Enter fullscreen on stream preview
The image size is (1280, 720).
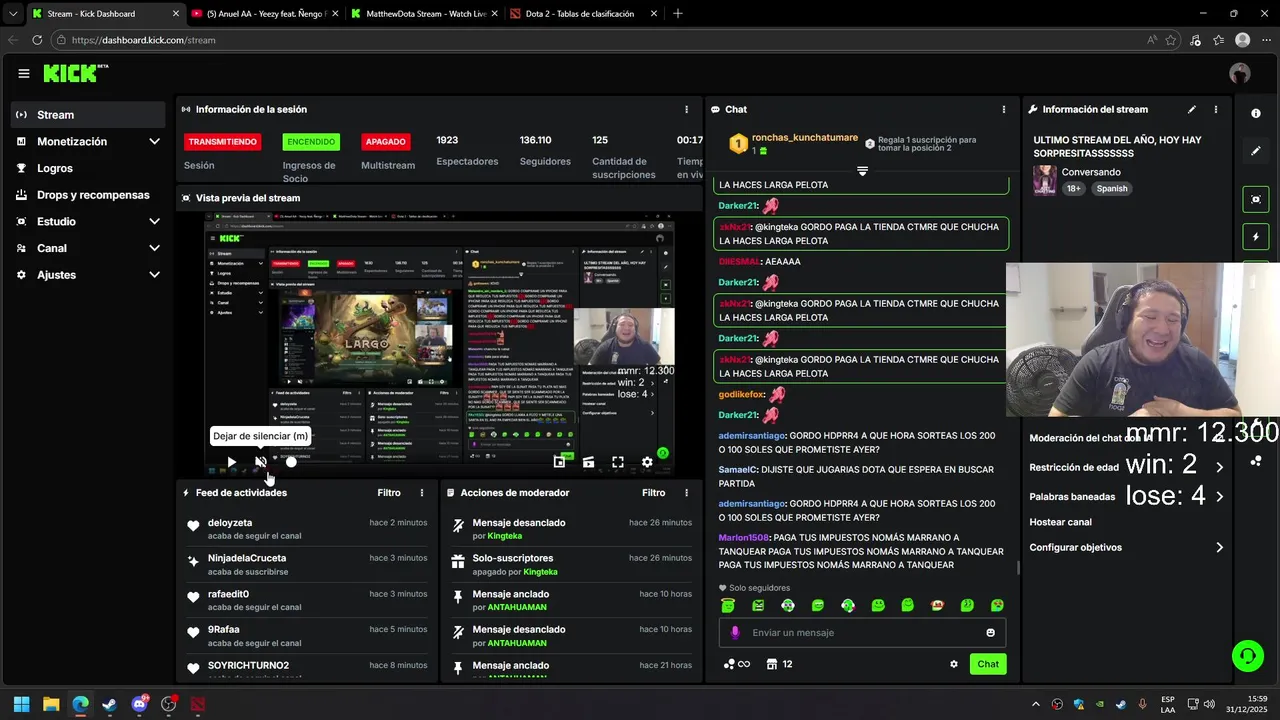(618, 462)
